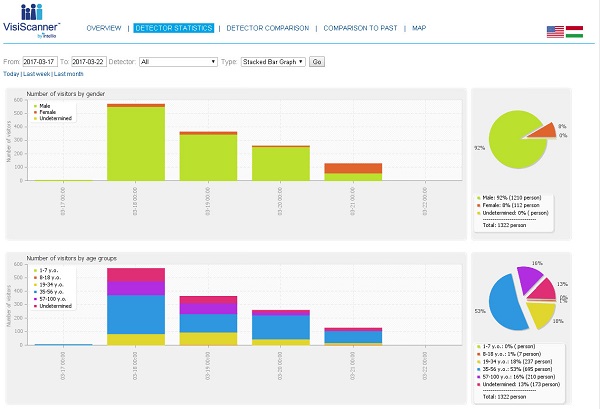Viewport: 600px width, 409px height.
Task: Click Undetermined legend swatch in gender chart
Action: click(36, 118)
